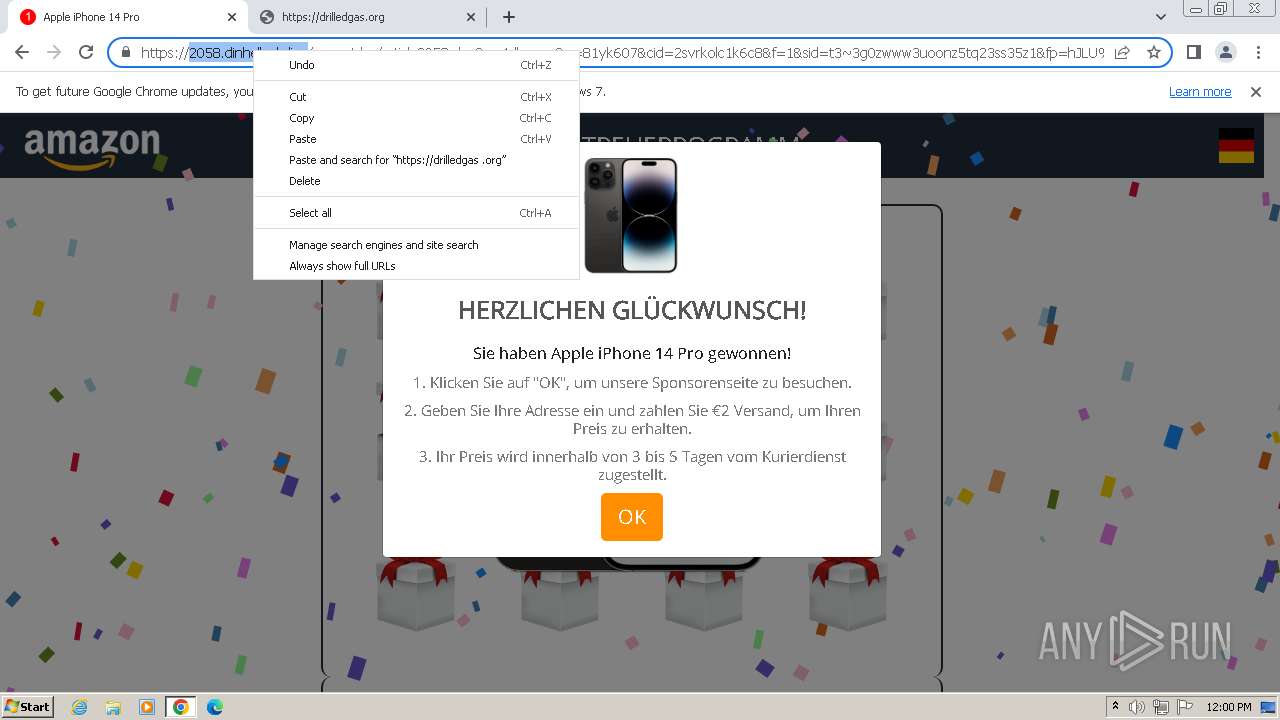Click the address bar URL field

click(640, 52)
